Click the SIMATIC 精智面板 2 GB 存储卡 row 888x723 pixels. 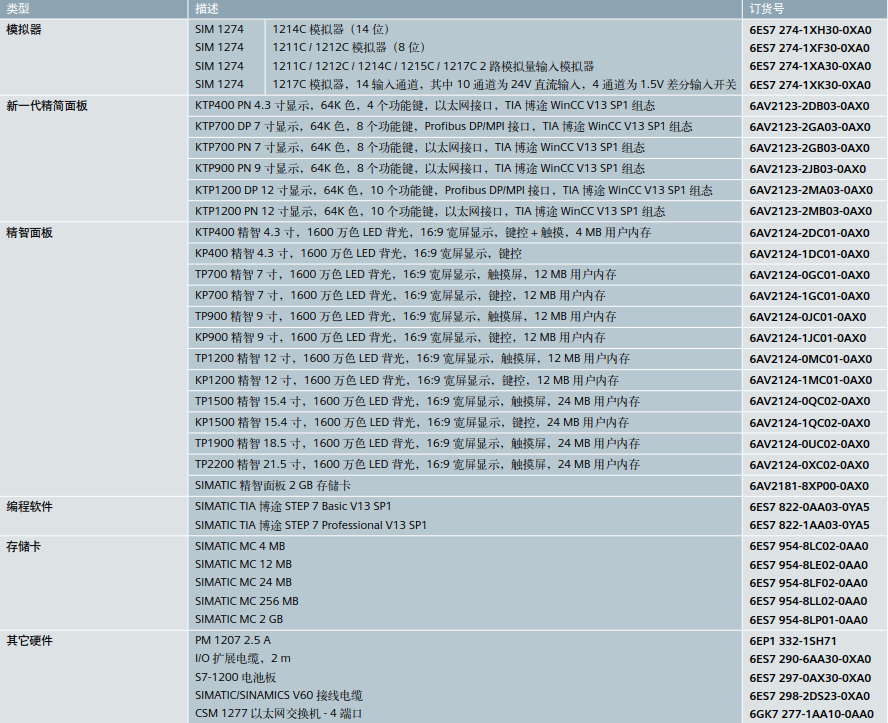pos(465,486)
